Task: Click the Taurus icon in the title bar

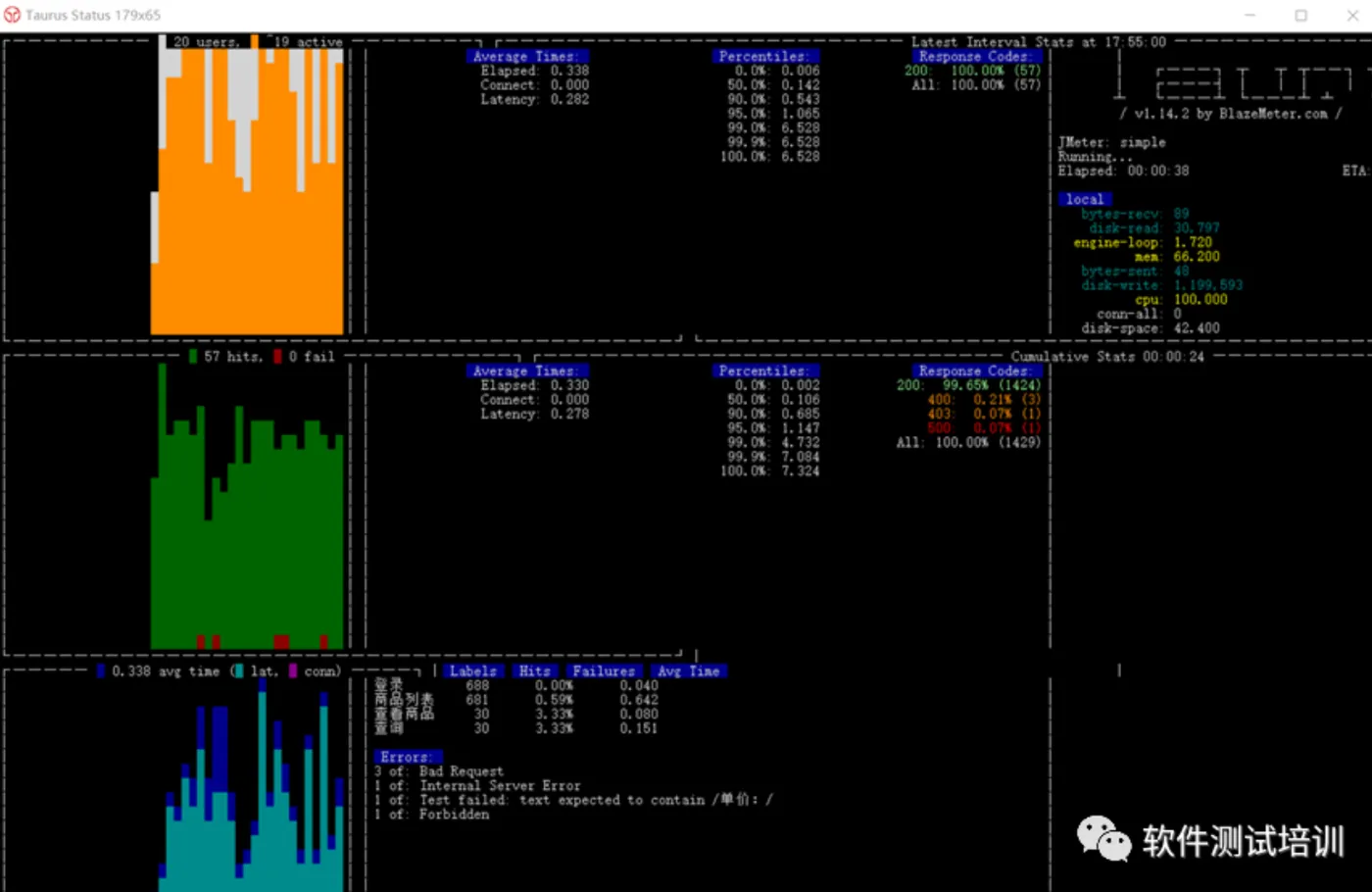Action: point(12,15)
